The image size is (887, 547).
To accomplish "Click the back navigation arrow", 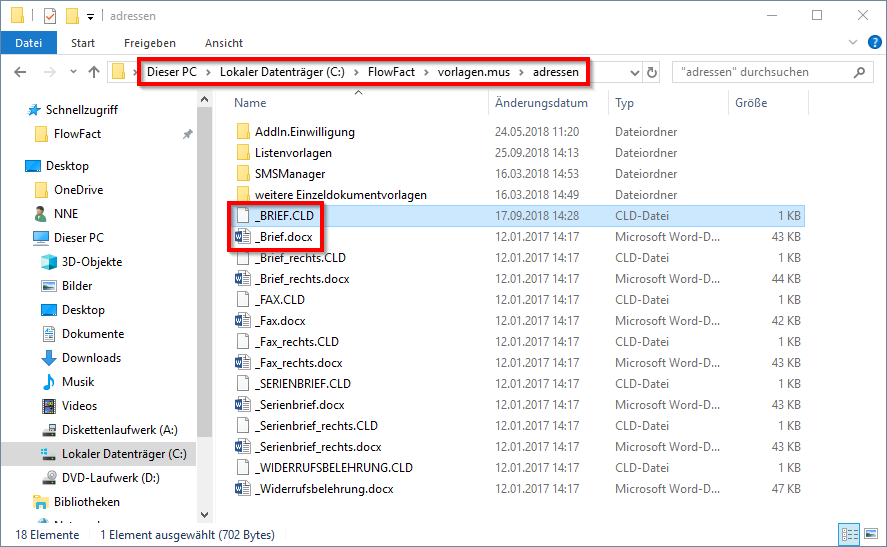I will coord(20,72).
